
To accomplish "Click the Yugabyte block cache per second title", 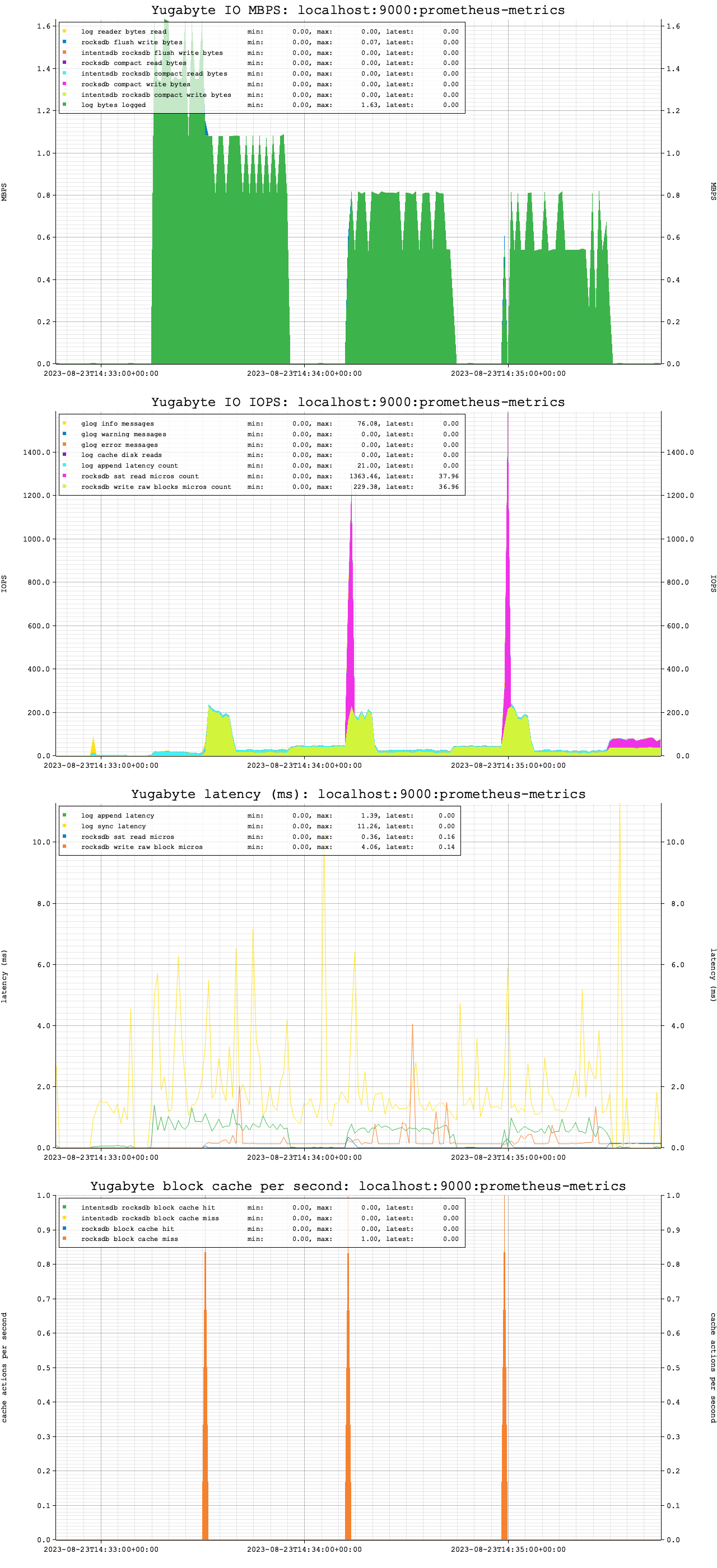I will 358,1186.
